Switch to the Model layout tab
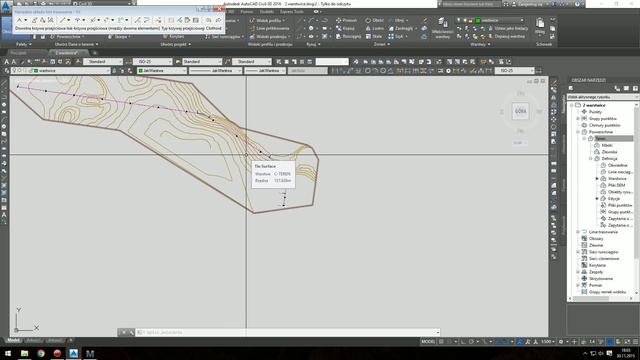640x360 pixels. [x=13, y=340]
